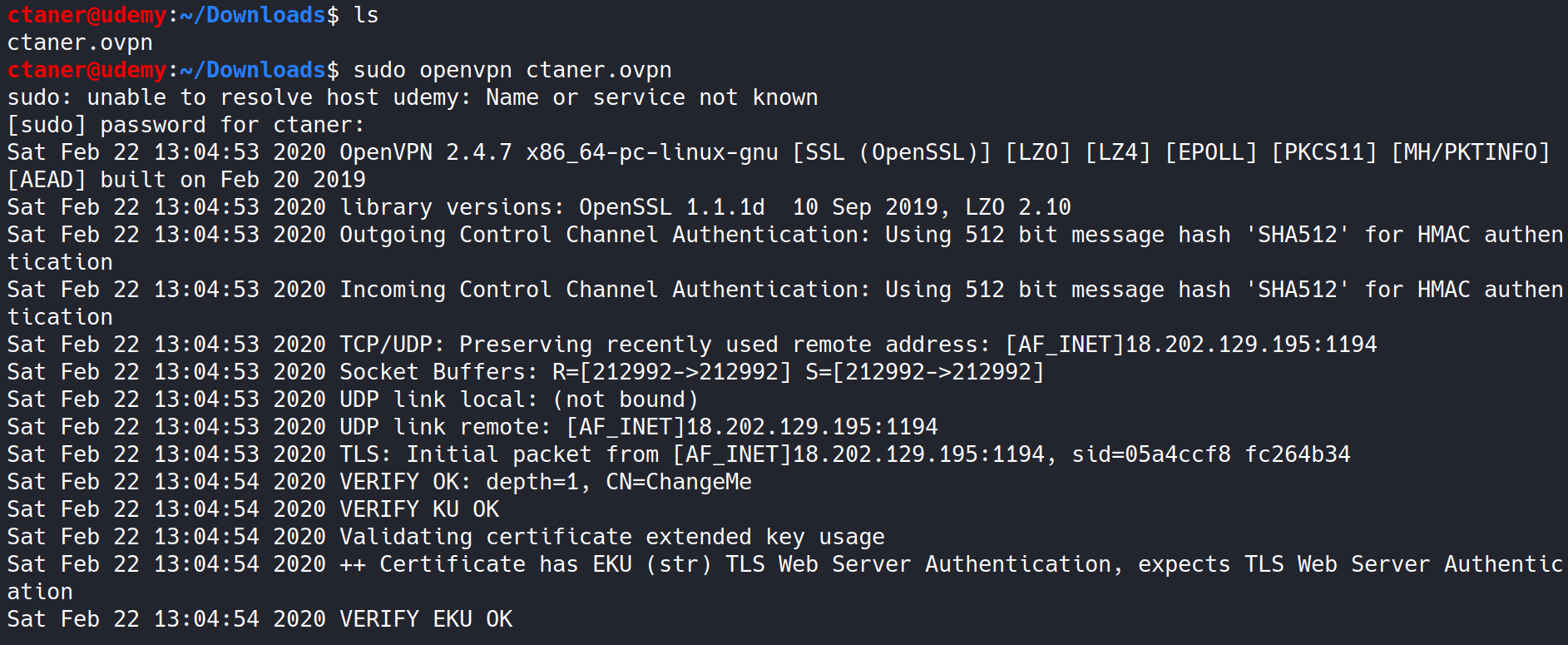Click the 'ls' command on first line
1568x645 pixels.
[x=366, y=15]
